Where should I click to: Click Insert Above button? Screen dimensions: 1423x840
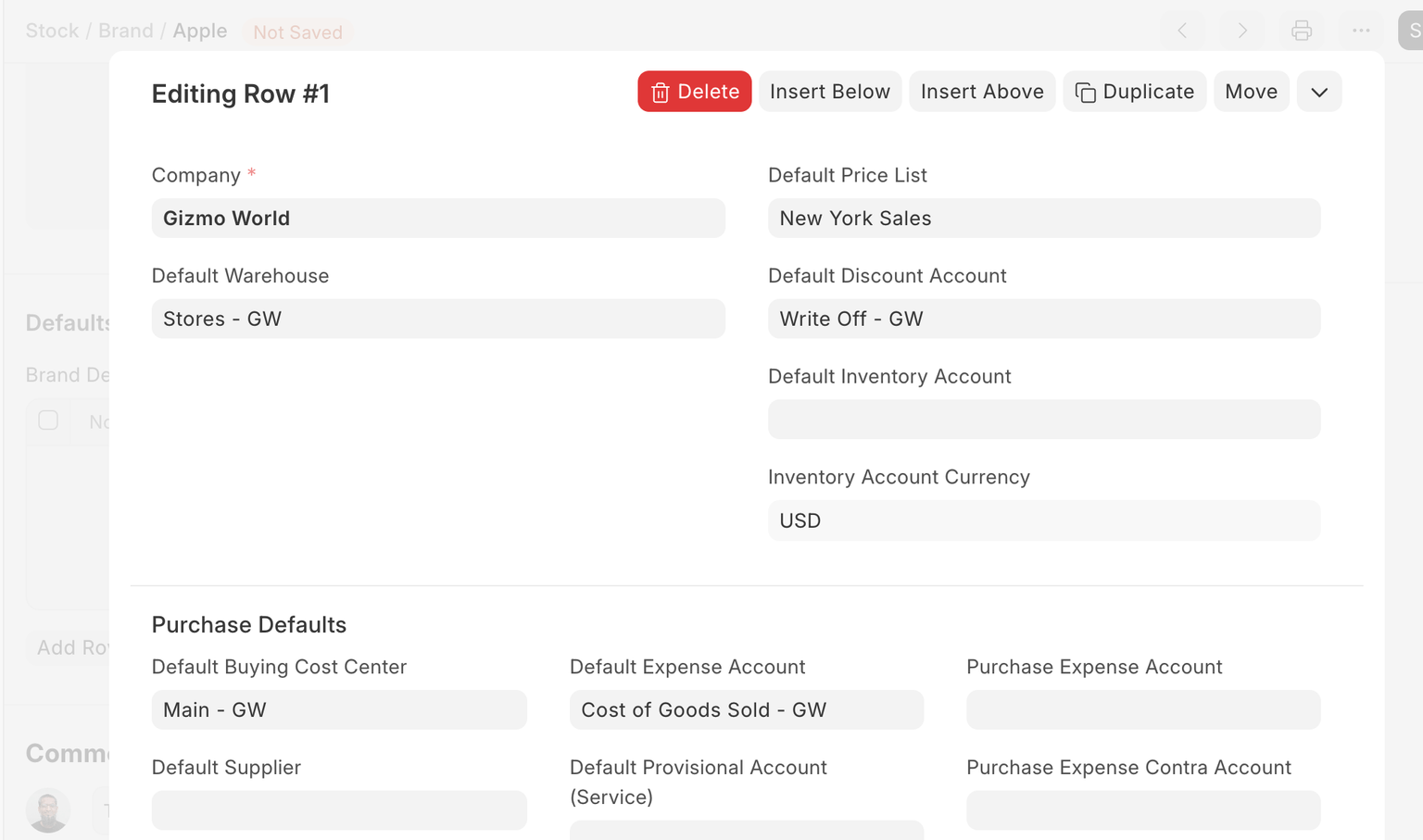pyautogui.click(x=981, y=92)
